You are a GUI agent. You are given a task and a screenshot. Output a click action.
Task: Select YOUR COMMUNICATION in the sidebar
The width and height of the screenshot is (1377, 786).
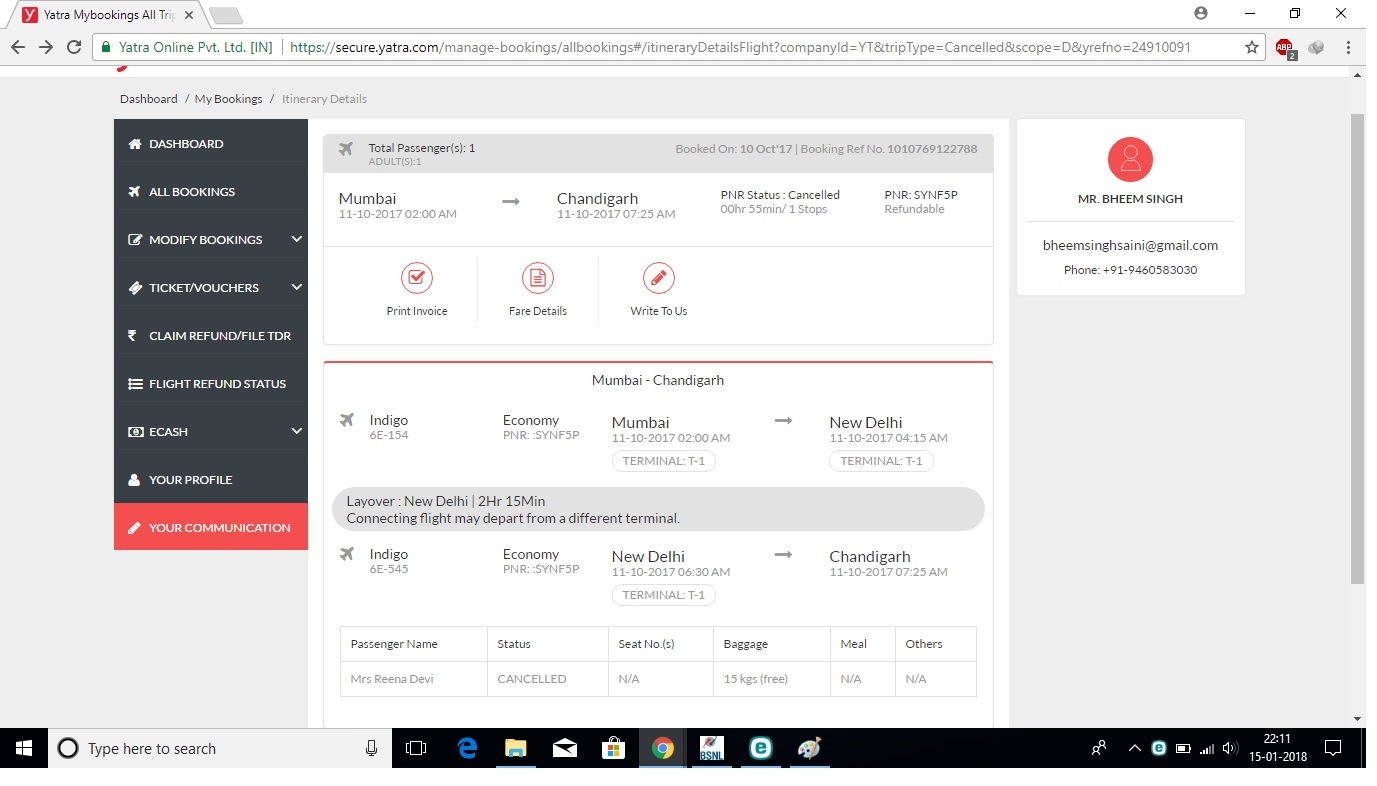(211, 527)
